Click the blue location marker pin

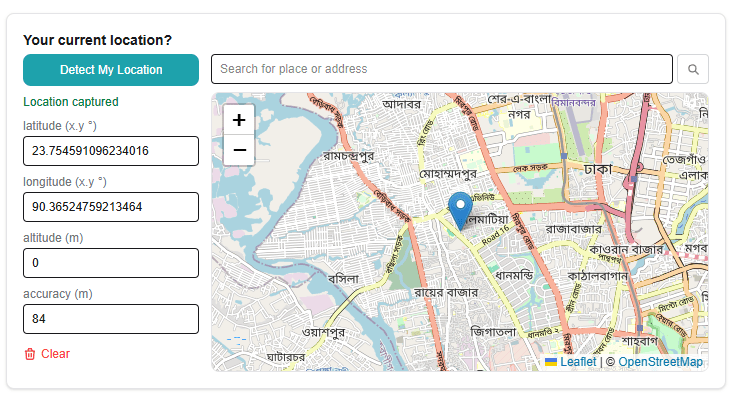[460, 210]
